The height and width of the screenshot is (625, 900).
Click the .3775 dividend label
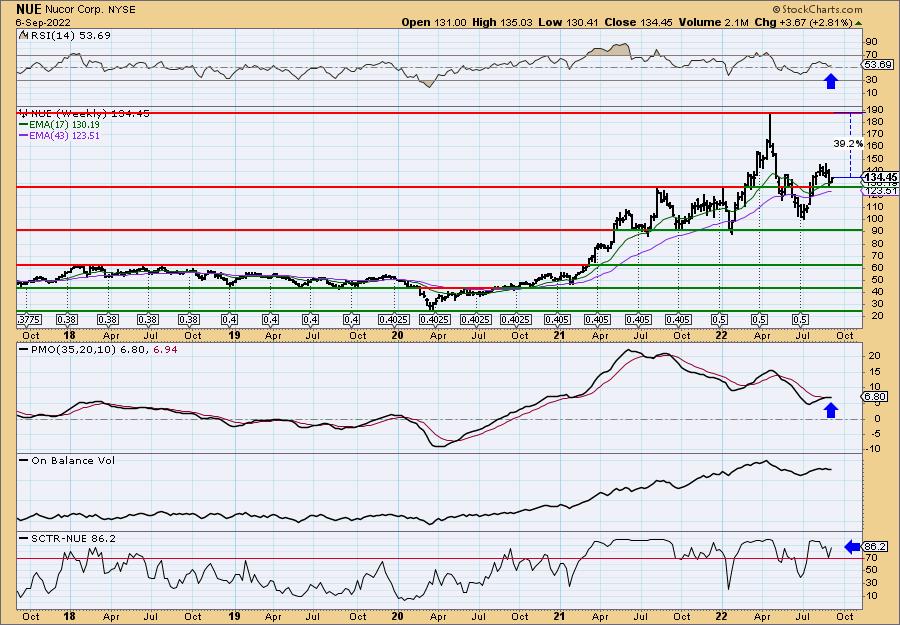click(28, 320)
